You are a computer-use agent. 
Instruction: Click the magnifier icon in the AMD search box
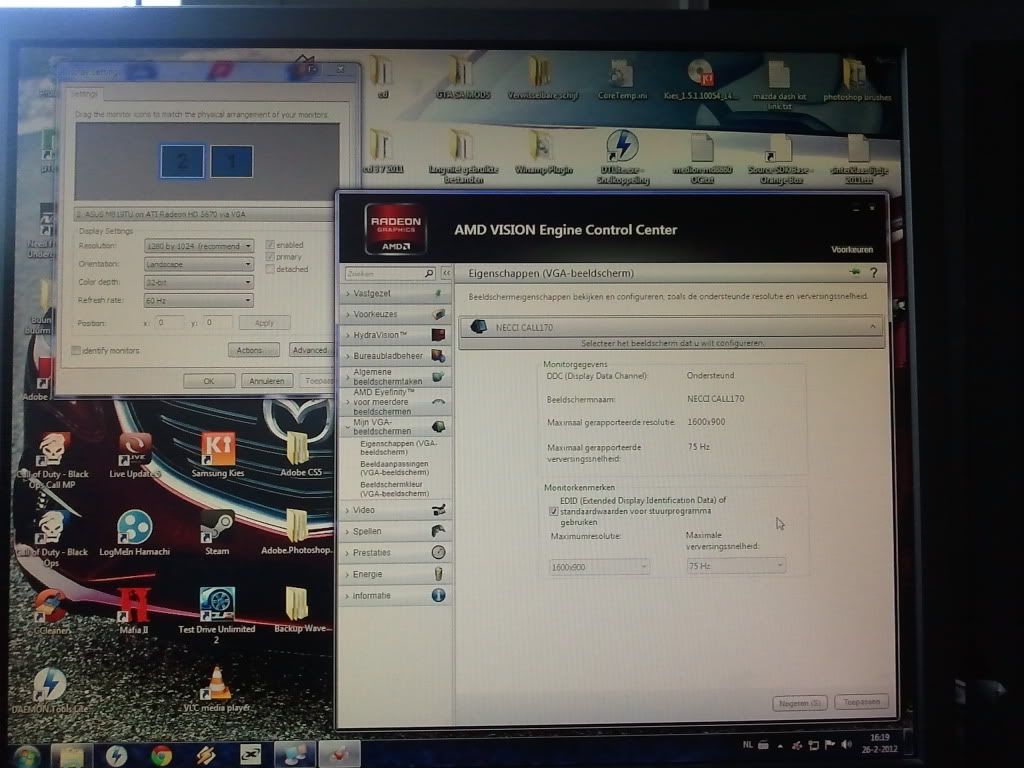click(x=429, y=273)
